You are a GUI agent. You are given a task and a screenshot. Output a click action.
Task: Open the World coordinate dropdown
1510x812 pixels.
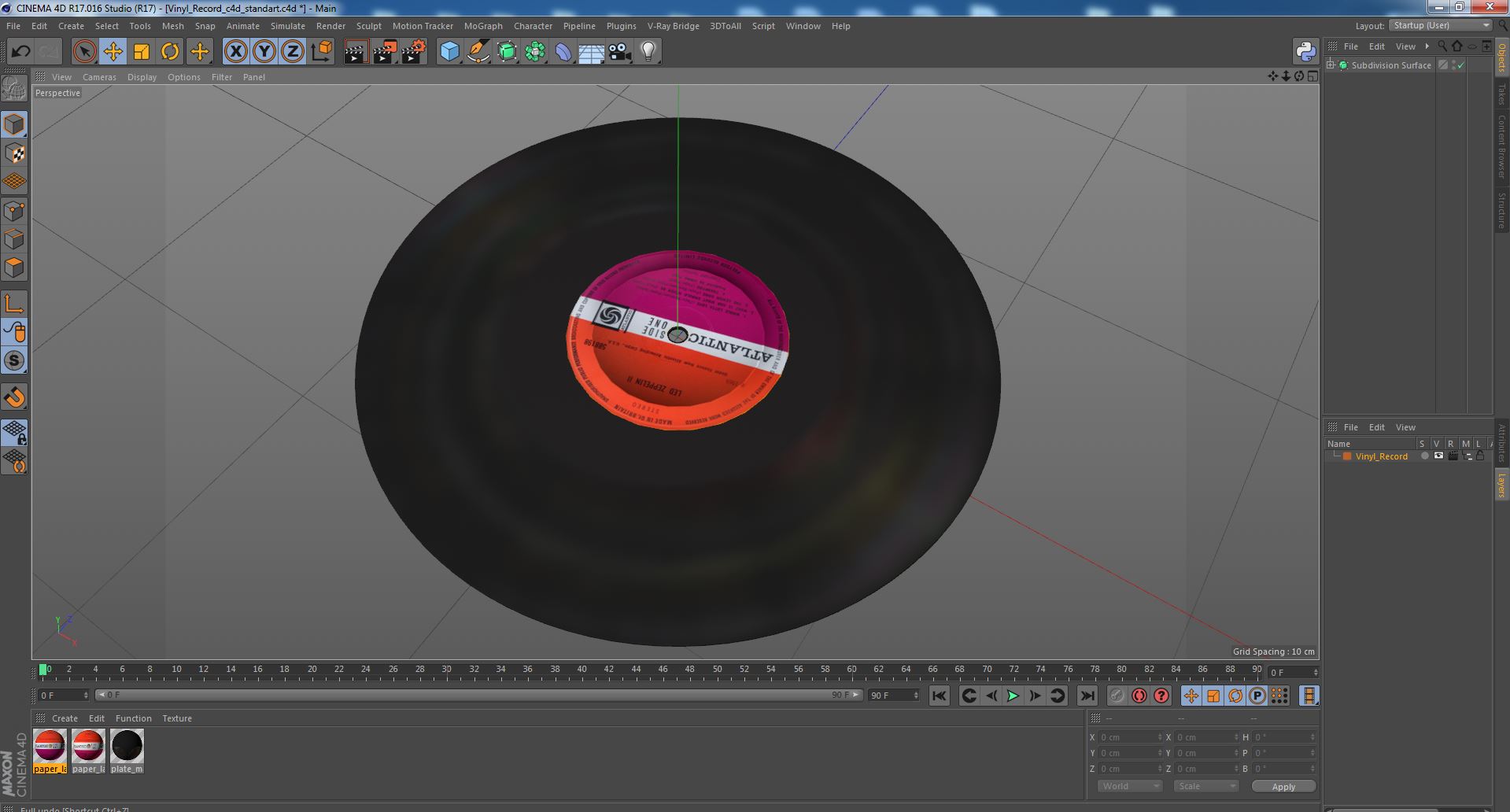point(1130,786)
